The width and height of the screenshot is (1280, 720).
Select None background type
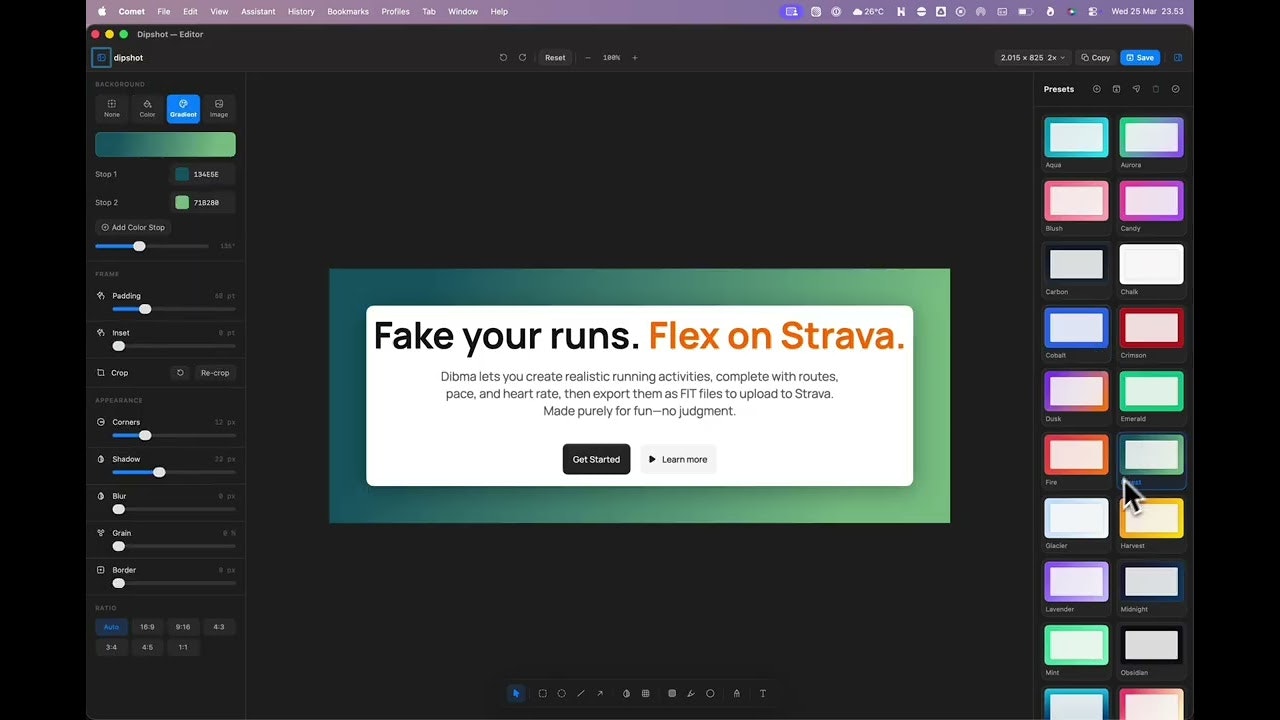(112, 108)
